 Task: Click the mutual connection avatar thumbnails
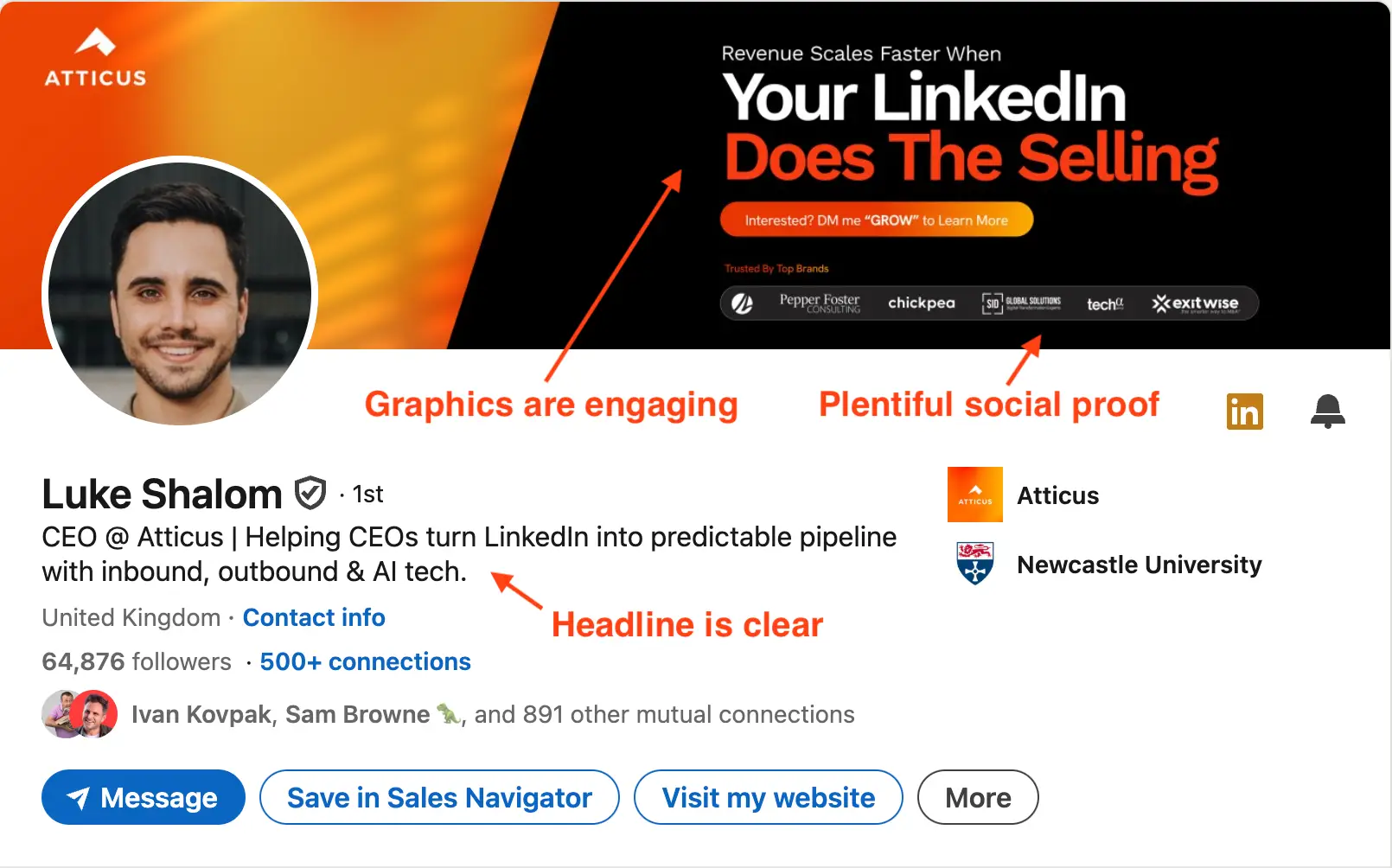pos(79,714)
